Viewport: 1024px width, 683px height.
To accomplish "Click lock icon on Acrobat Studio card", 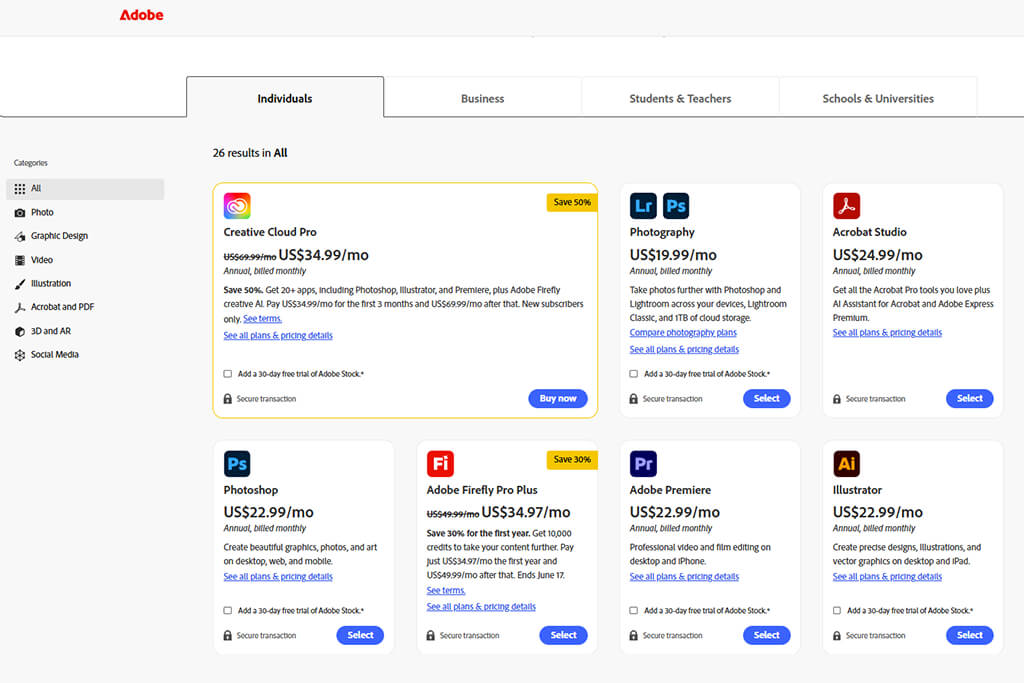I will pyautogui.click(x=837, y=398).
